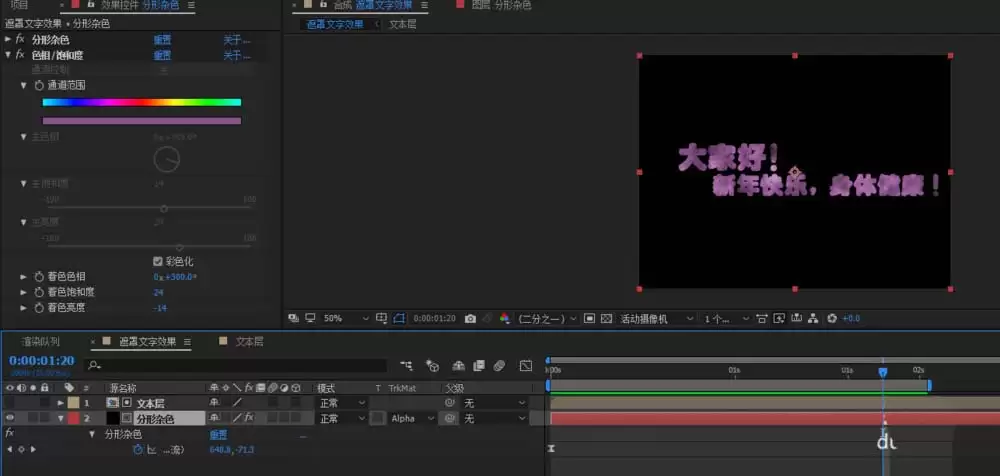Switch to the 渲染队列 tab
This screenshot has height=476, width=1000.
pyautogui.click(x=41, y=342)
